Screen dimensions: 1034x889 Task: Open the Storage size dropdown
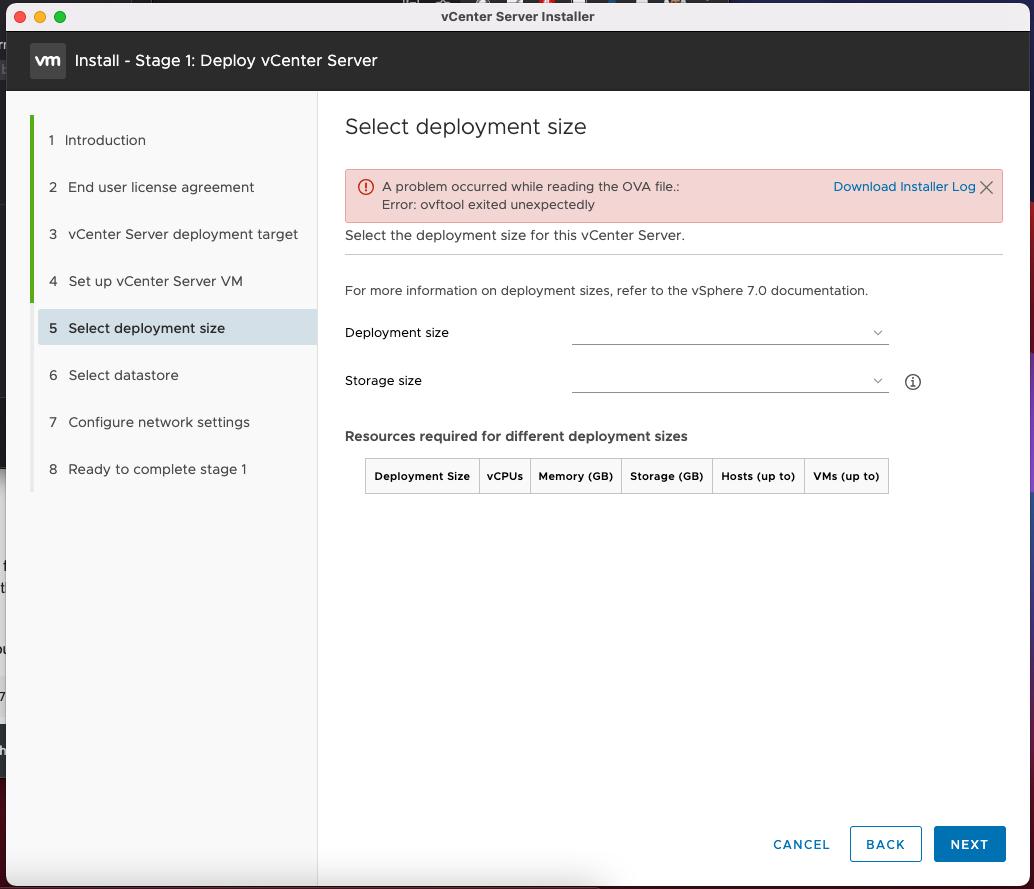(730, 381)
